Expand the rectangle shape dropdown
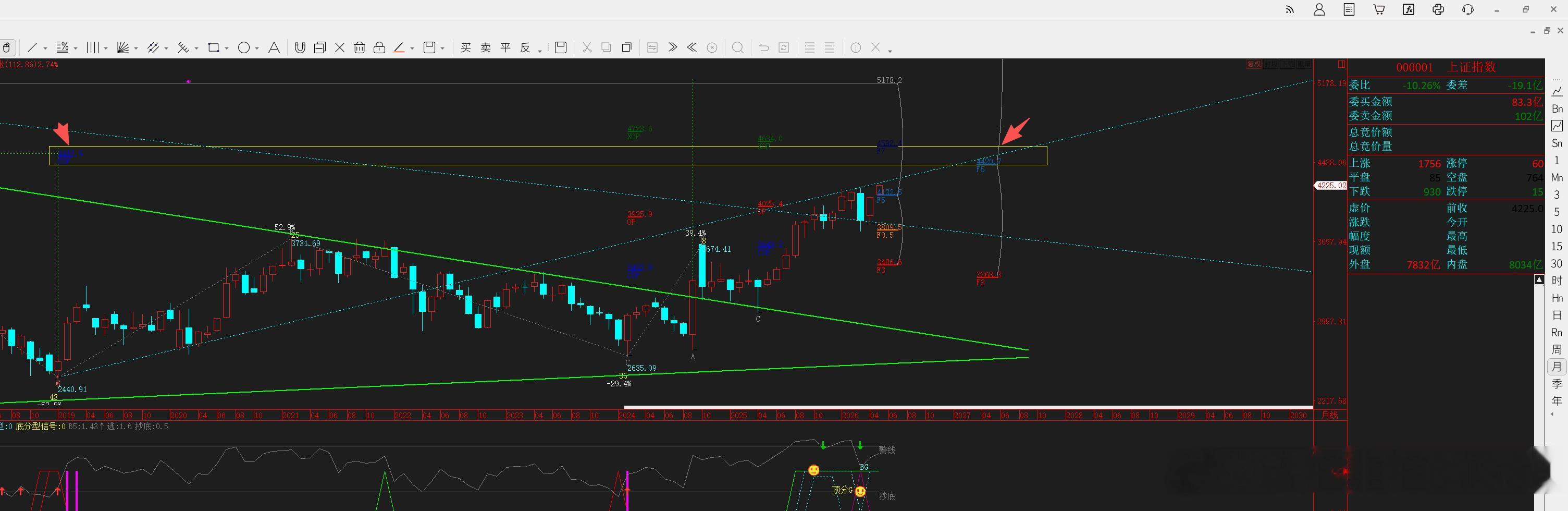Image resolution: width=1568 pixels, height=511 pixels. point(227,48)
